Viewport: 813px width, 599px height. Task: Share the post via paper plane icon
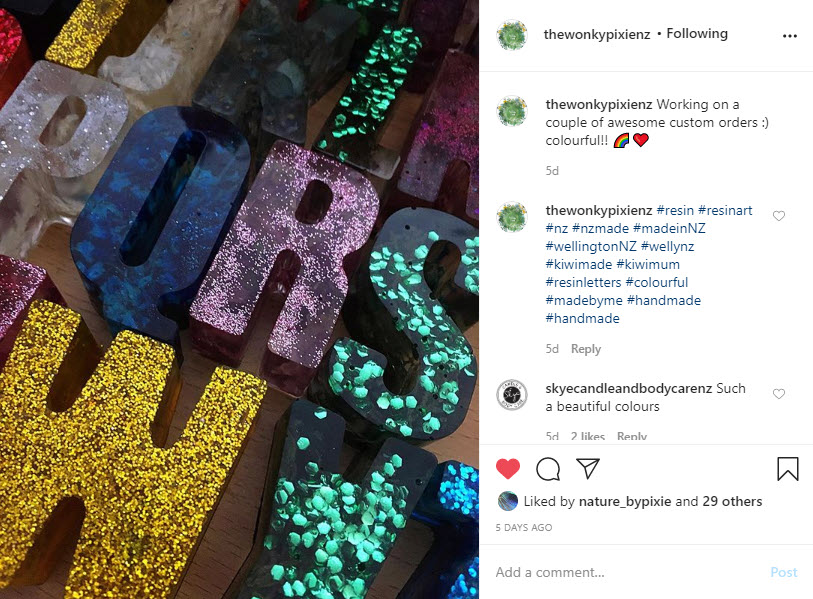588,468
